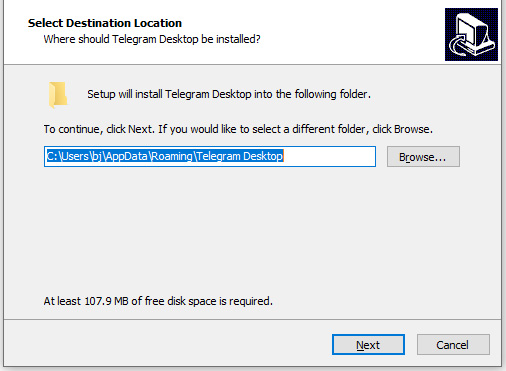Image resolution: width=506 pixels, height=371 pixels.
Task: Click the Next button
Action: coord(368,345)
